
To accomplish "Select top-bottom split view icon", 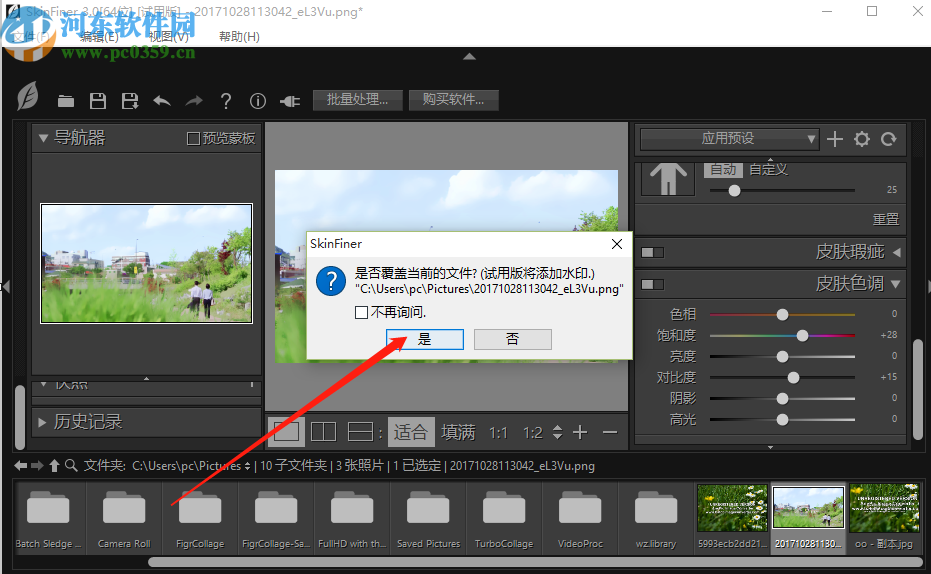I will [360, 432].
